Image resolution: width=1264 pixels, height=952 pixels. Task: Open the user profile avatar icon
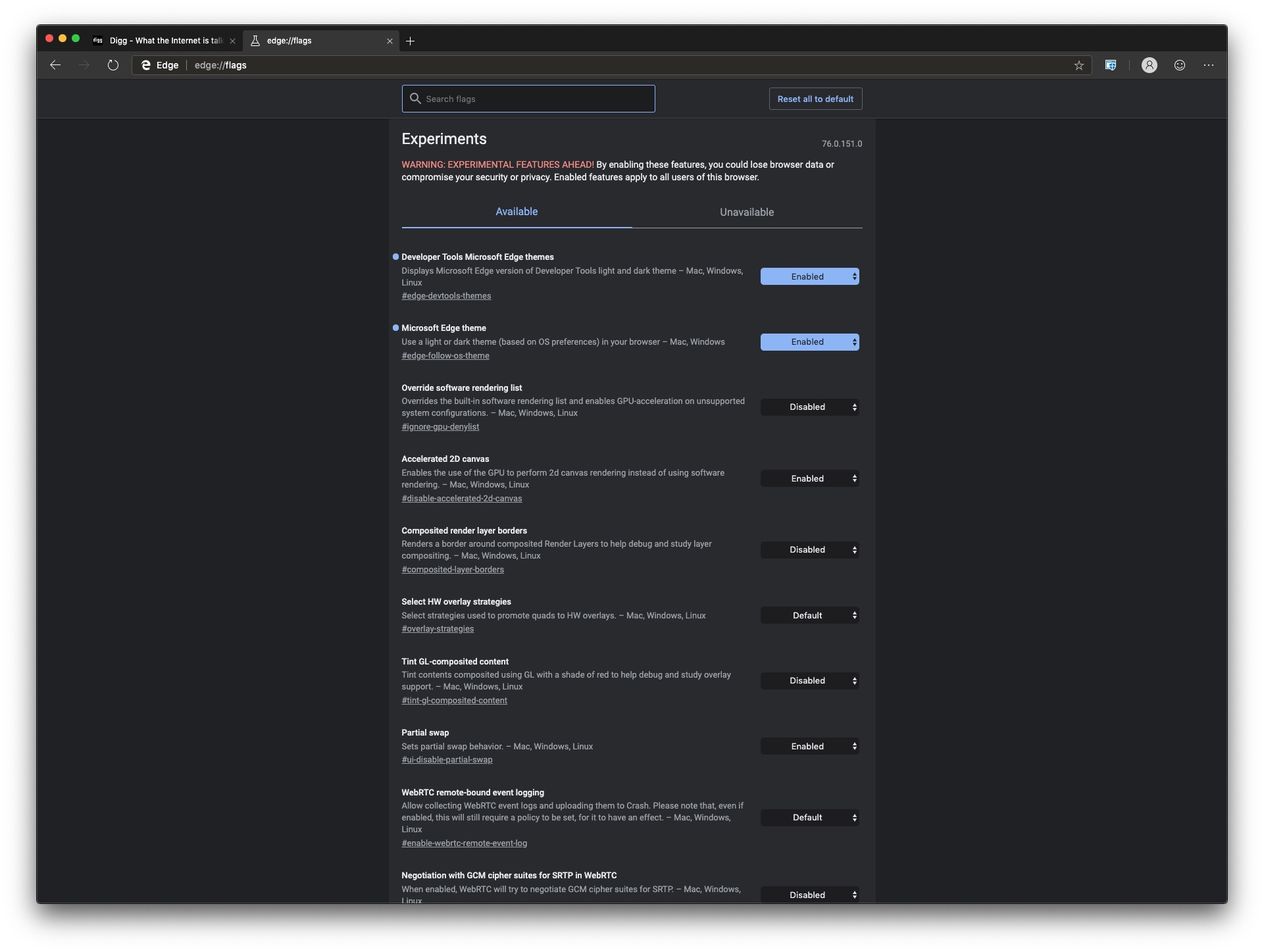point(1149,65)
